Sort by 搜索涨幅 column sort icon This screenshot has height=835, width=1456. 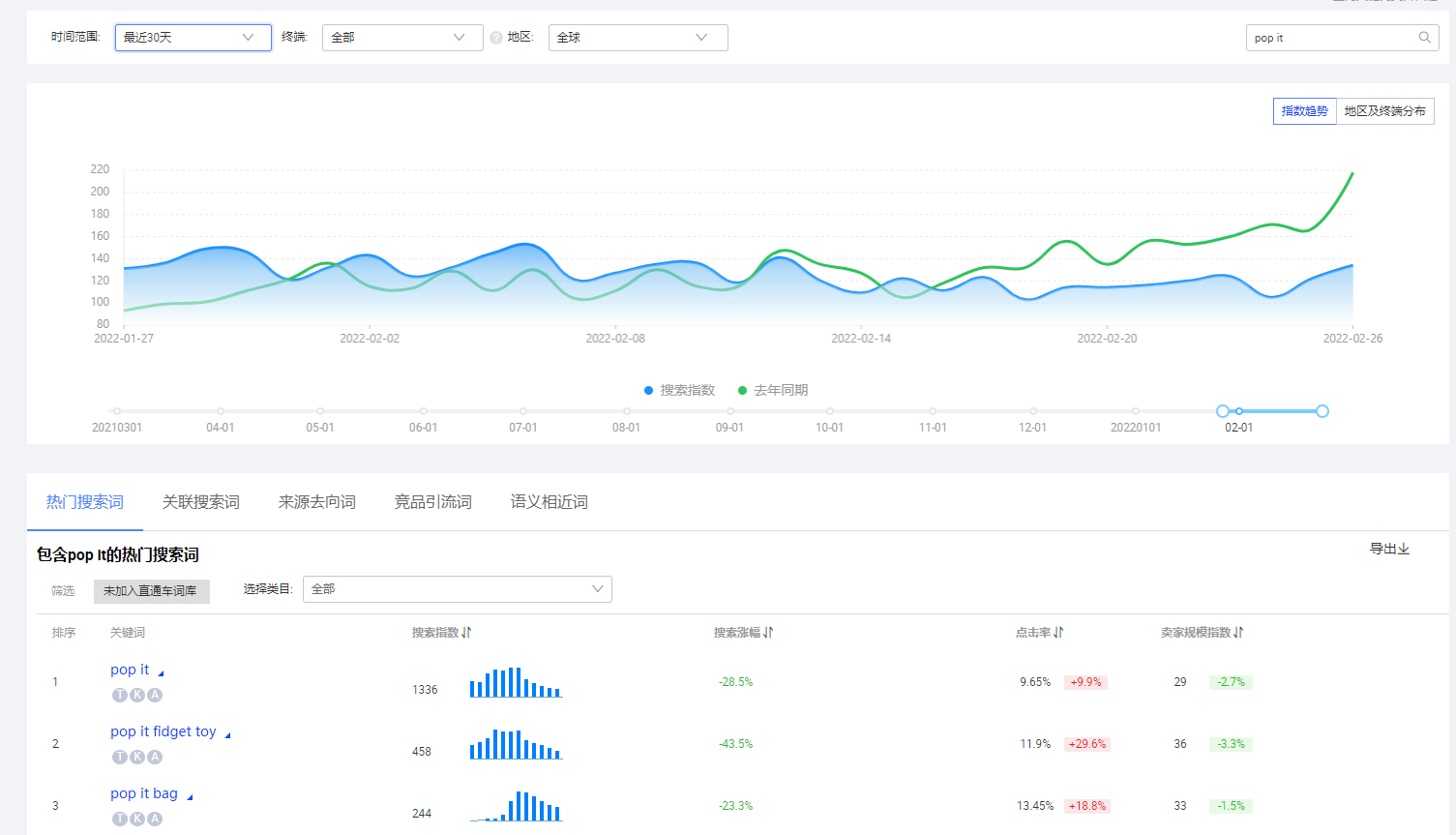[x=768, y=633]
